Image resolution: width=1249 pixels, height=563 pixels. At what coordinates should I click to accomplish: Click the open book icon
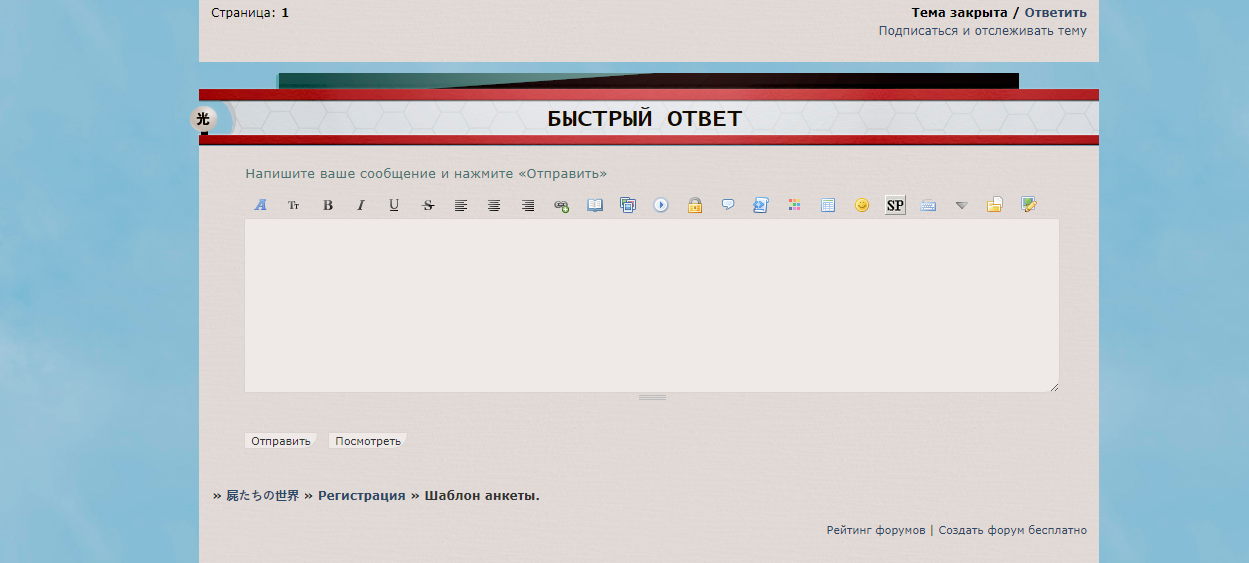595,205
